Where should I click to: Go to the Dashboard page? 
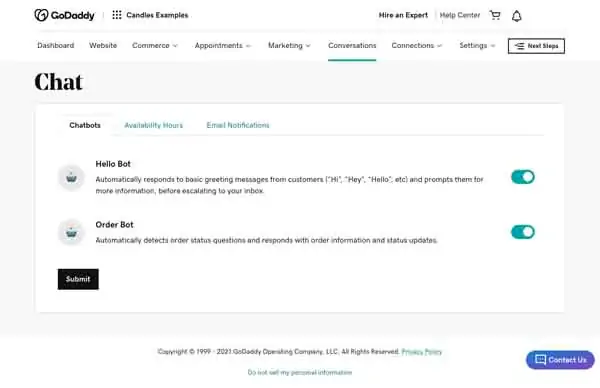click(x=55, y=46)
